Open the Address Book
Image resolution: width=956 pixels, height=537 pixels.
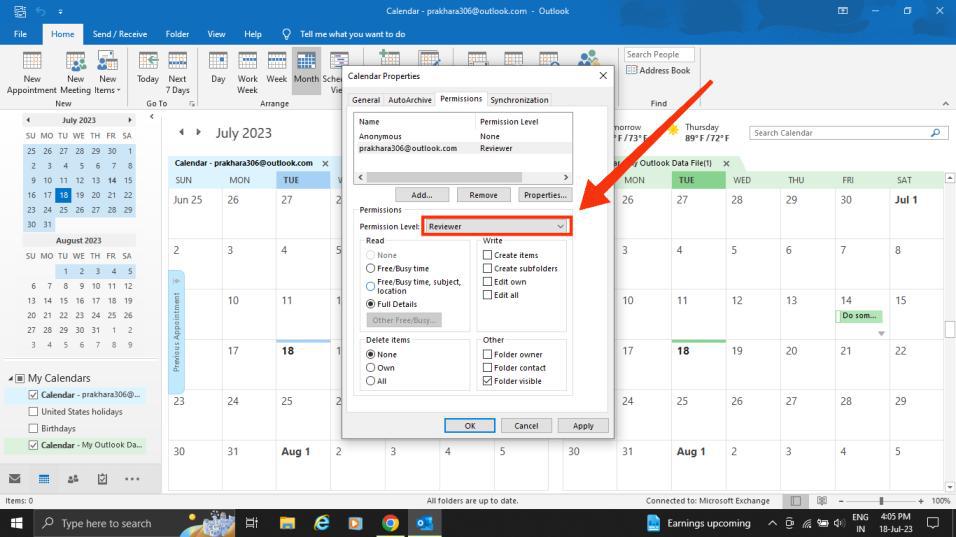coord(658,70)
